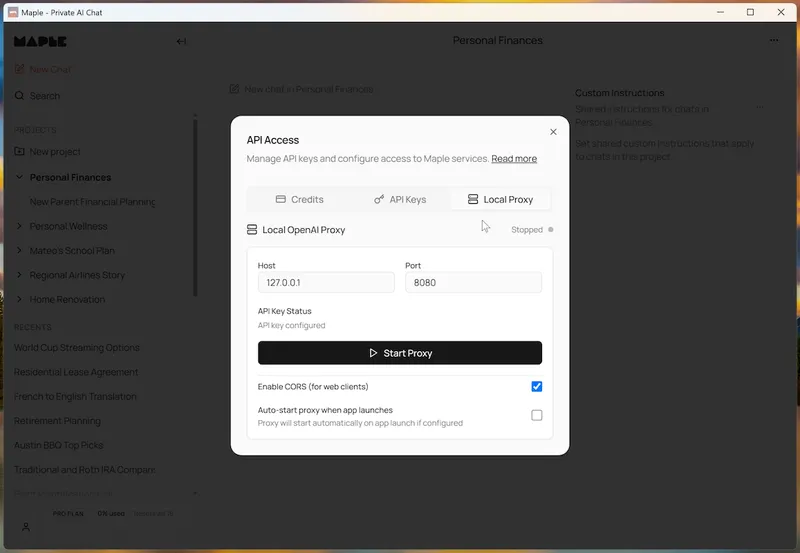The image size is (800, 553).
Task: Open Search in the sidebar
Action: (37, 96)
